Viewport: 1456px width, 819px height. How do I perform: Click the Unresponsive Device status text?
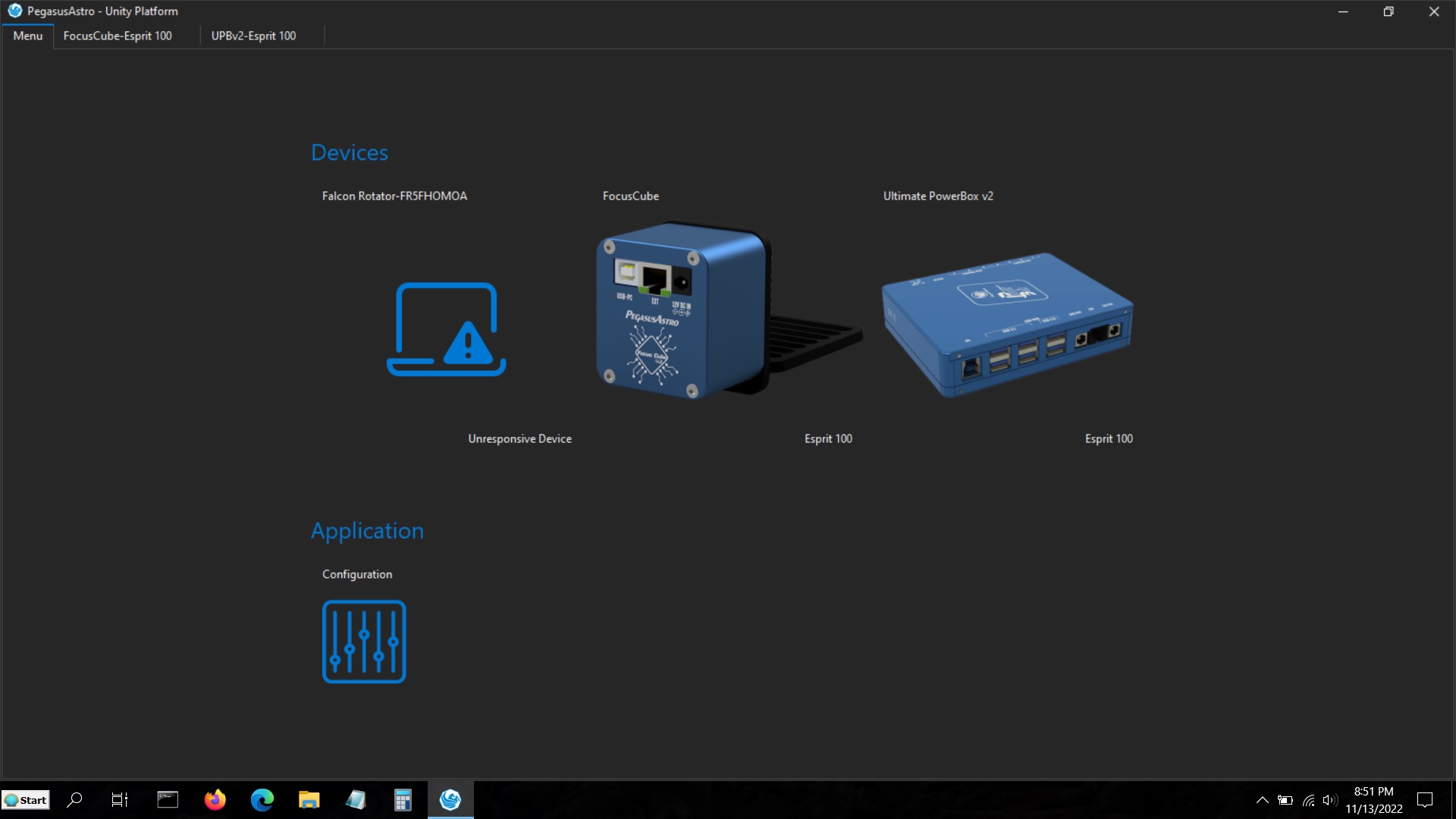pyautogui.click(x=519, y=438)
